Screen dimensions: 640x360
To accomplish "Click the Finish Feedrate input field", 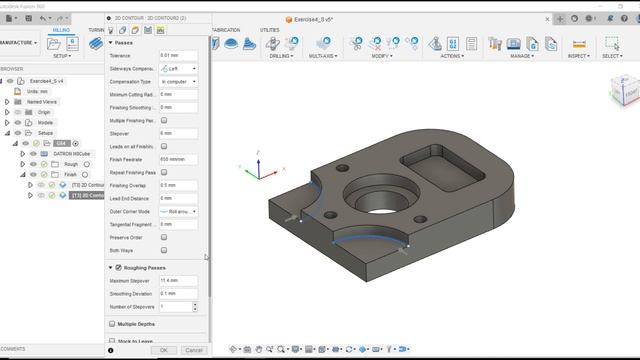I will [178, 159].
